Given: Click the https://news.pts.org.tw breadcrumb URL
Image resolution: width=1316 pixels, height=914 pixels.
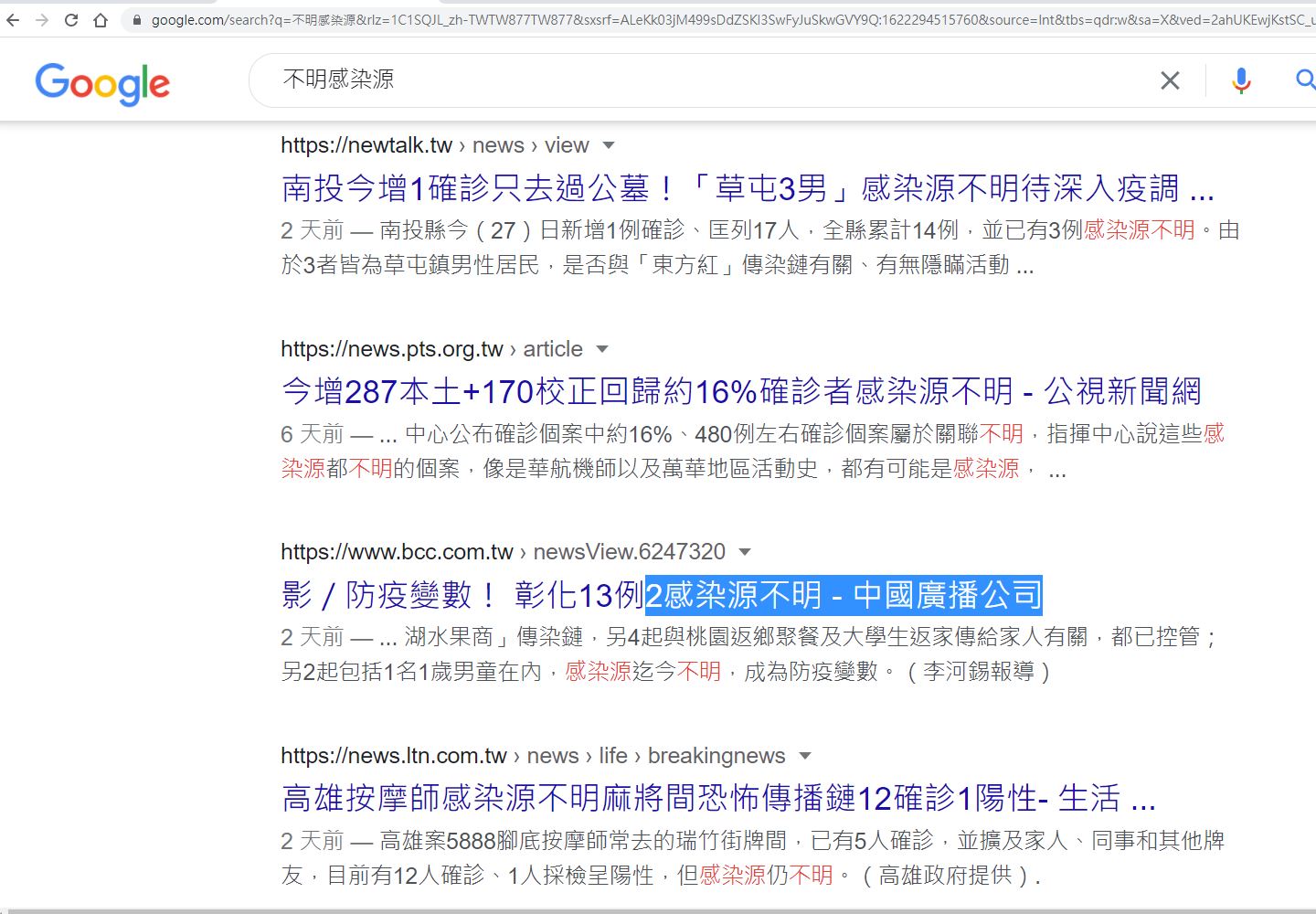Looking at the screenshot, I should 392,349.
